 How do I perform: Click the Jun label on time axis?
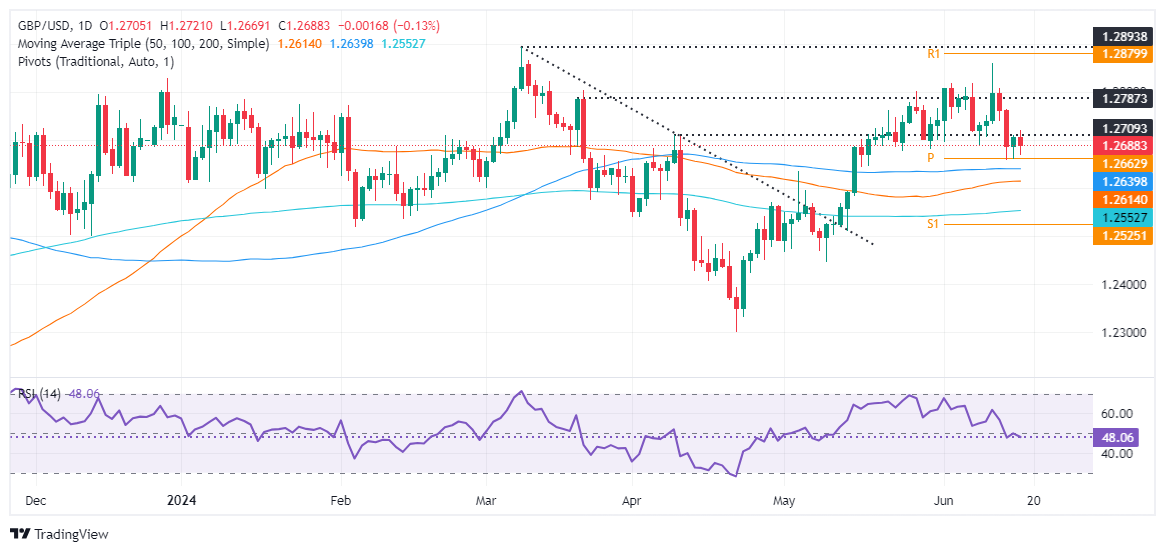click(943, 501)
